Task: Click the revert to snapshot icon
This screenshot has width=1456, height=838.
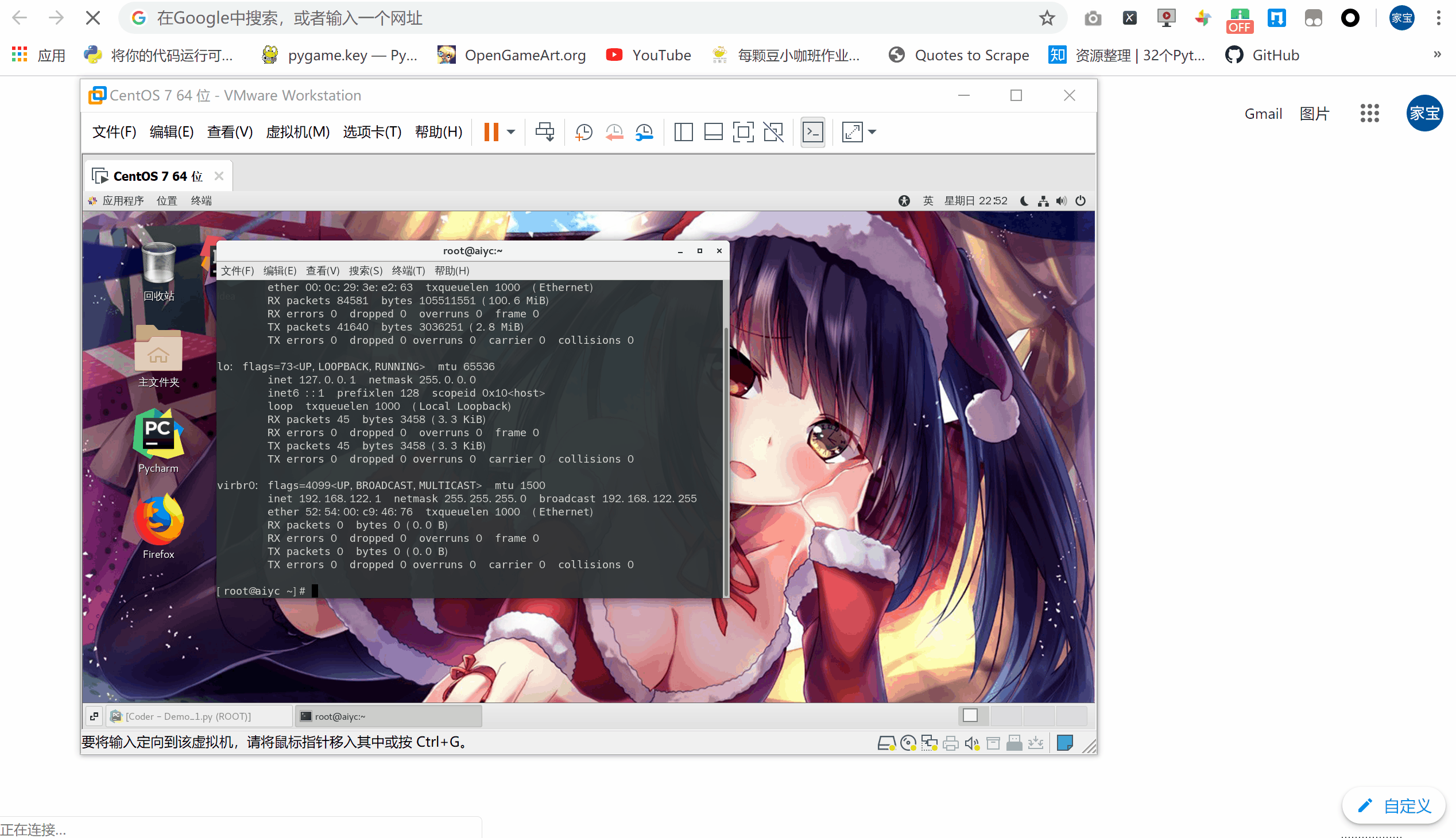Action: pyautogui.click(x=614, y=132)
